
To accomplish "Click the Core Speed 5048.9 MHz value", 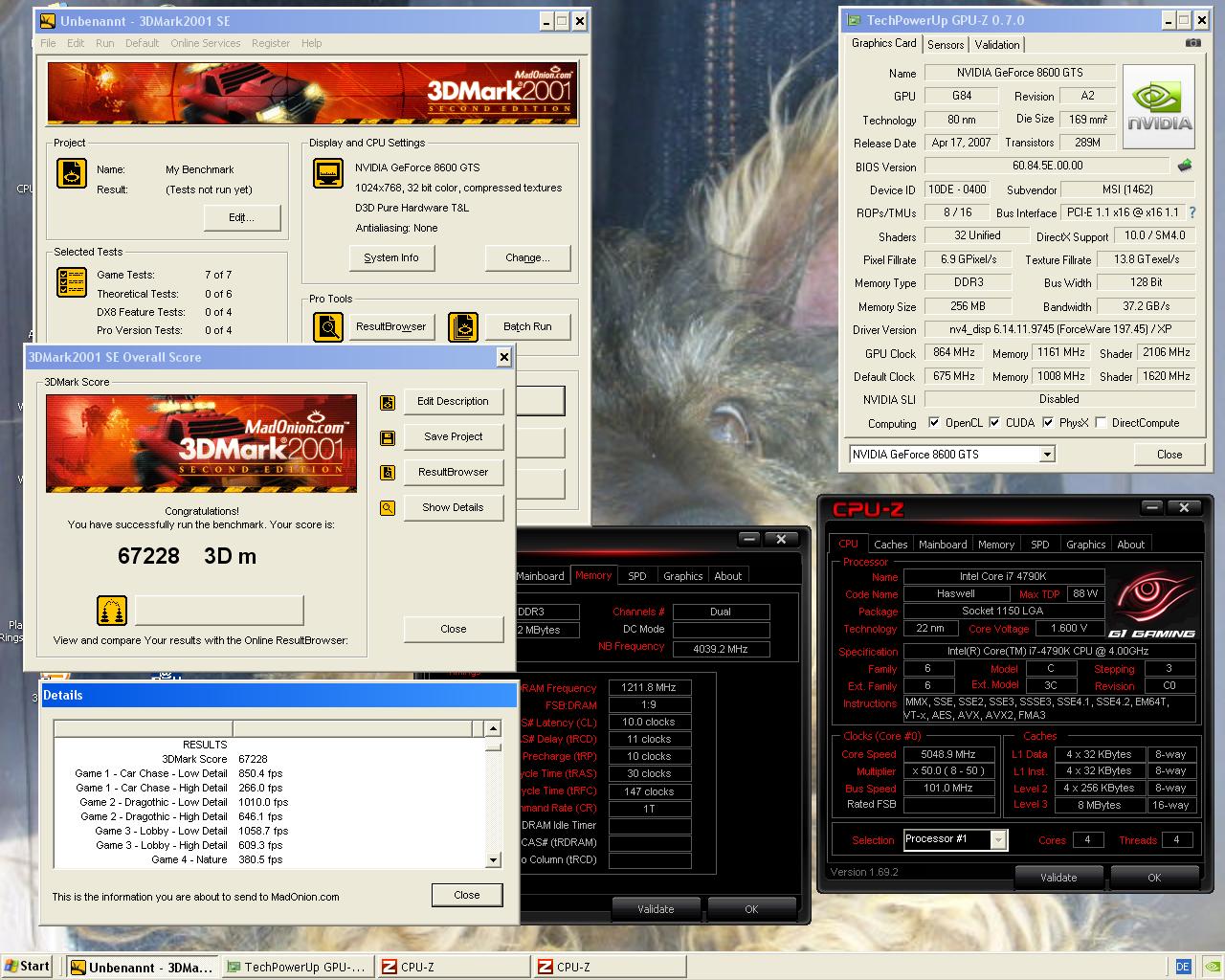I will click(x=948, y=754).
